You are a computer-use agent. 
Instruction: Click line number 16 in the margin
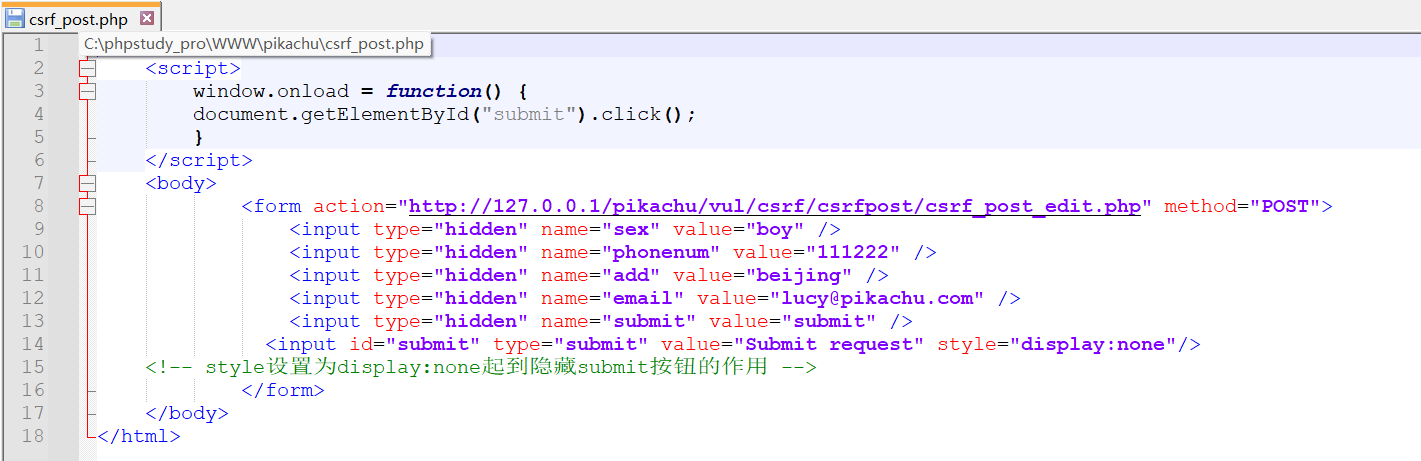click(x=33, y=390)
